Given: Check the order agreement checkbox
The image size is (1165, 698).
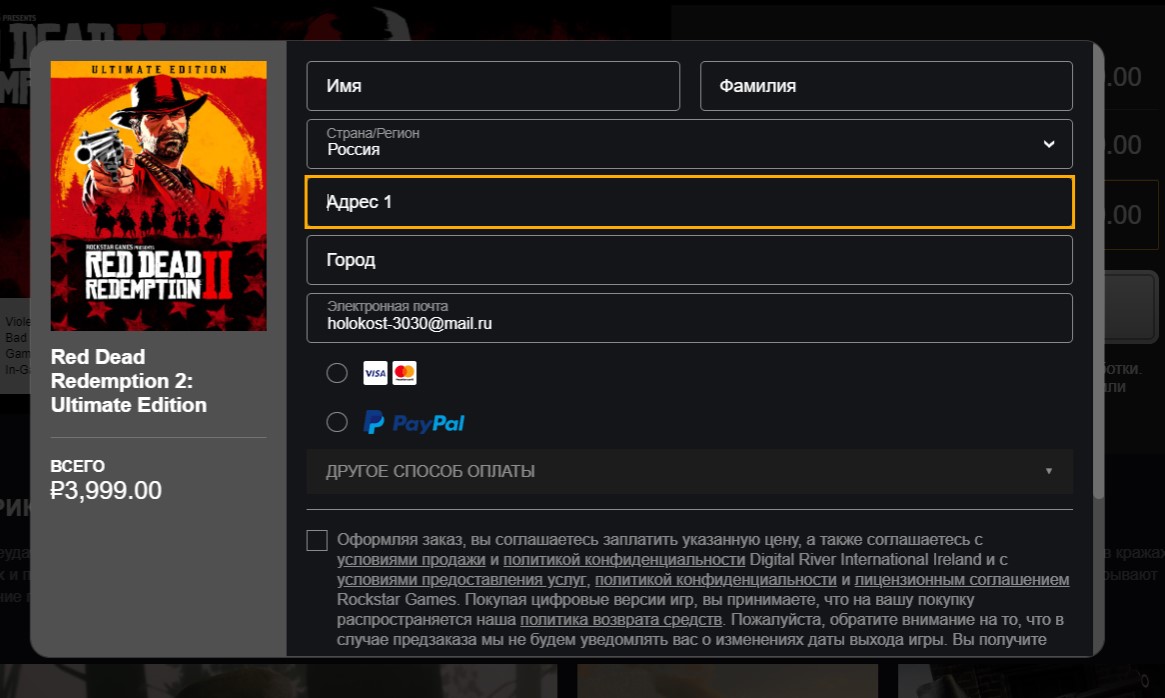Looking at the screenshot, I should pos(317,541).
